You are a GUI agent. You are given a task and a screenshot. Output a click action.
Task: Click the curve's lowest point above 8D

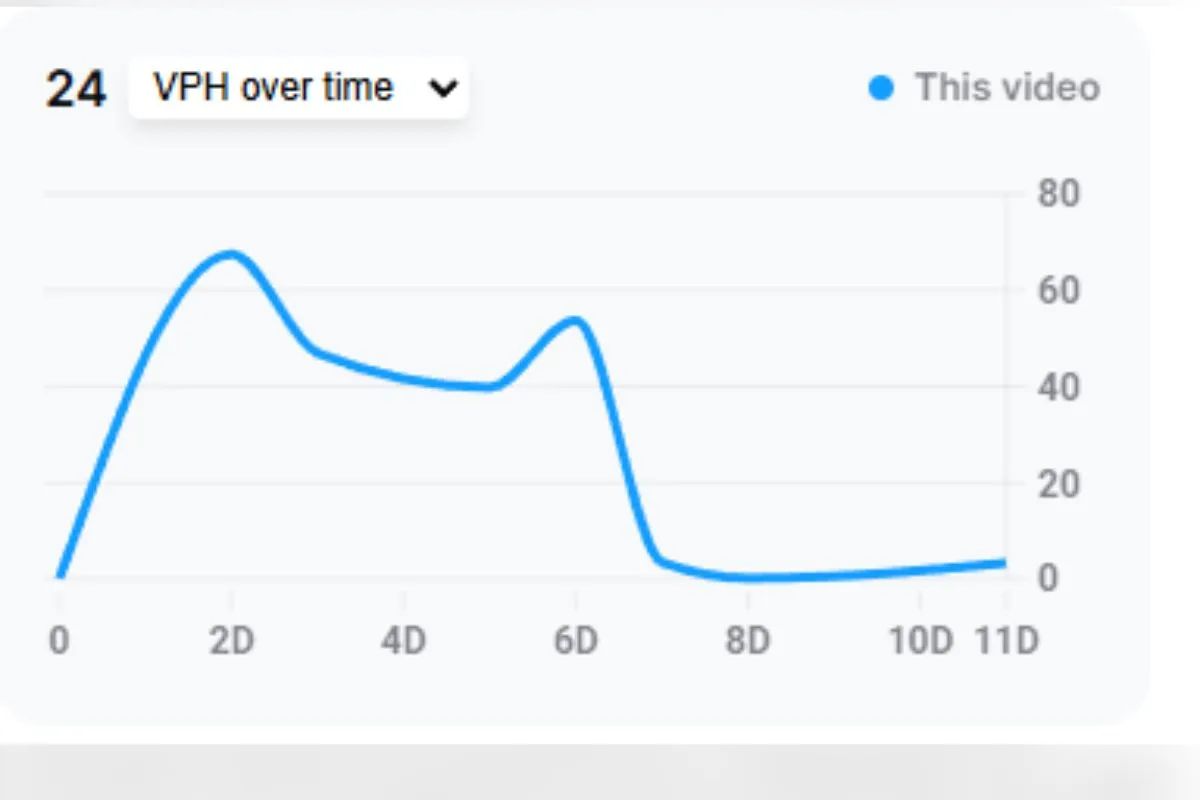click(x=748, y=578)
